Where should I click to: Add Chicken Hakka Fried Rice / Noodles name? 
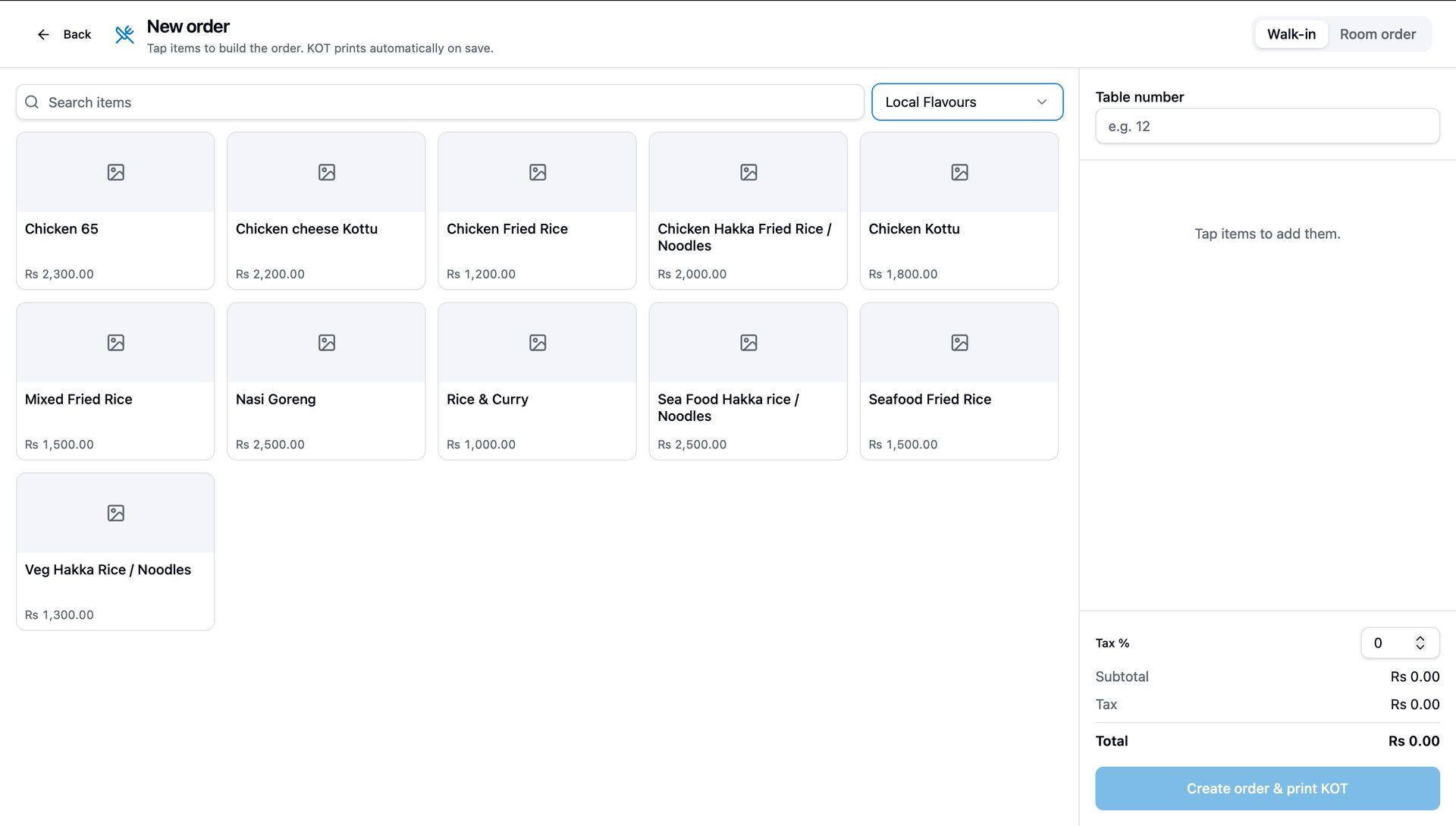[x=745, y=237]
